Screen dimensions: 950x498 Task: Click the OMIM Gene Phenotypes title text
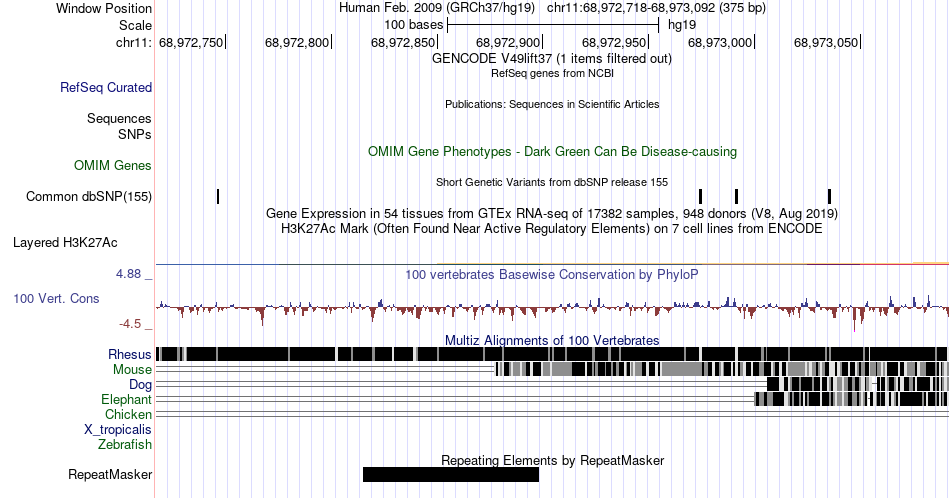(x=552, y=151)
